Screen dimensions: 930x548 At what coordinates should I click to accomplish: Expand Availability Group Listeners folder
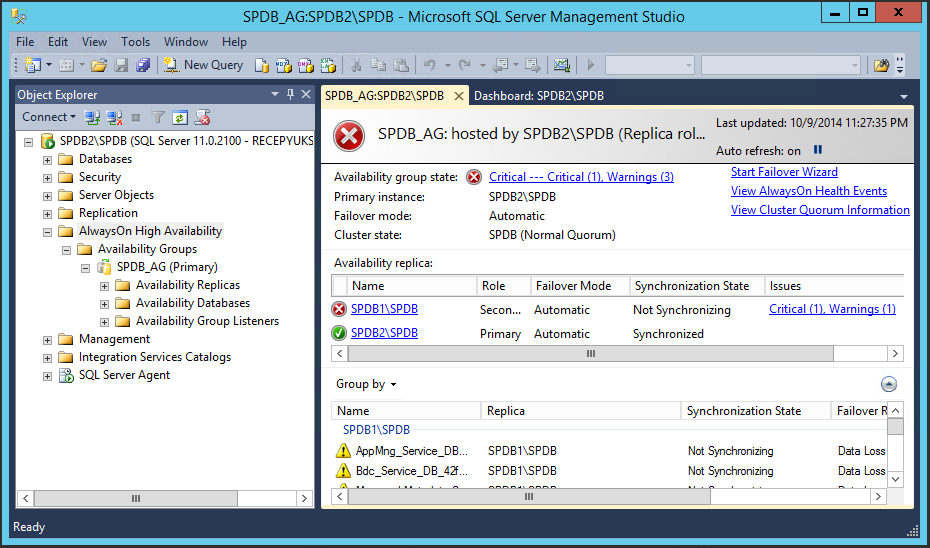pos(104,322)
